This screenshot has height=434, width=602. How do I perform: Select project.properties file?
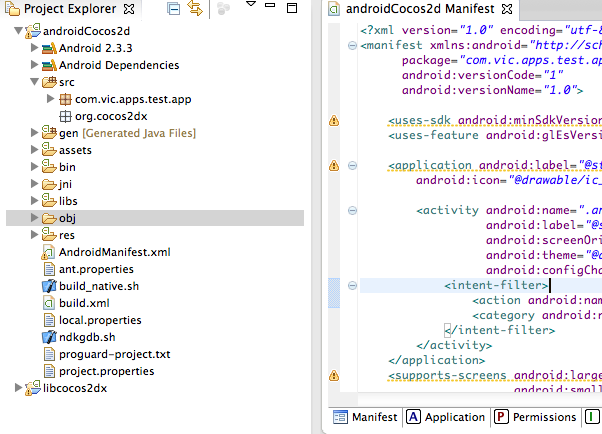coord(107,371)
